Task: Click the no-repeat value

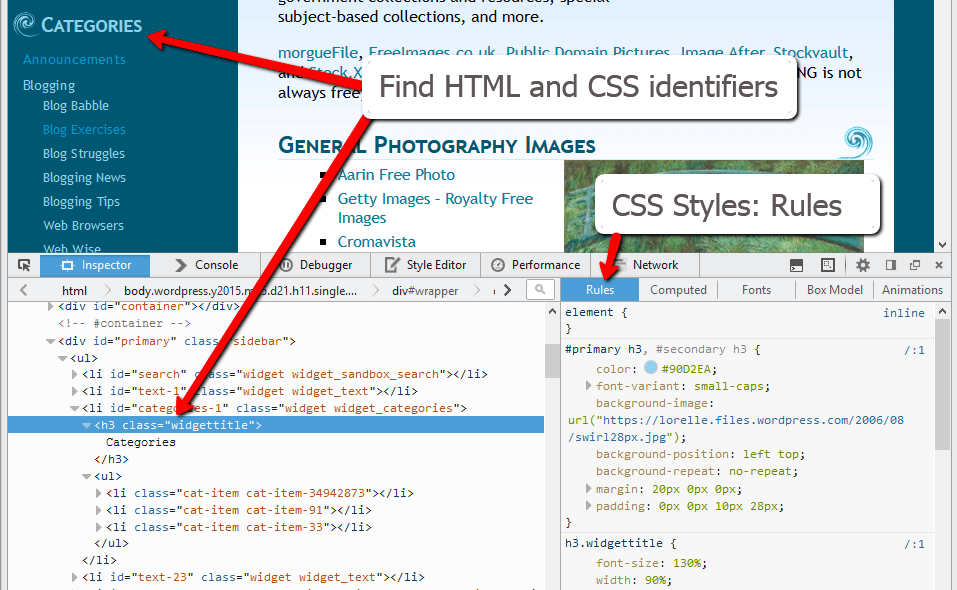Action: [760, 471]
